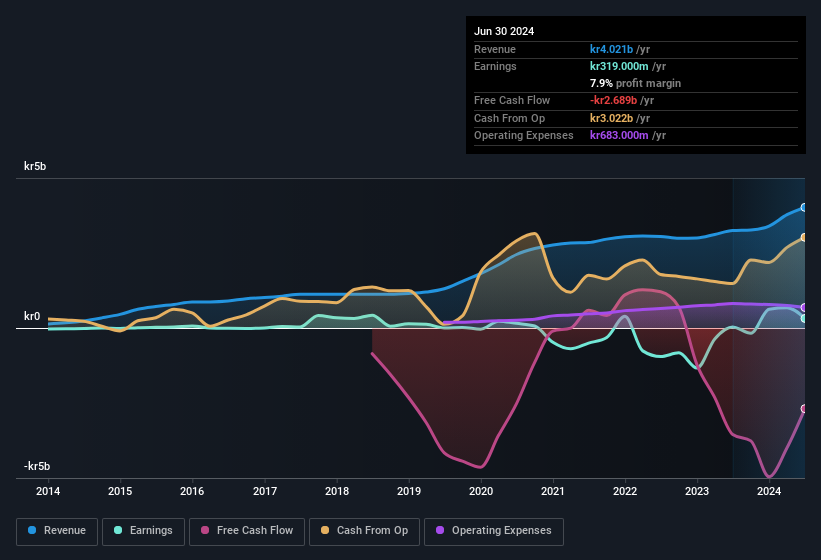Click the kr4.021b Revenue value in tooltip
Viewport: 821px width, 560px height.
[619, 49]
